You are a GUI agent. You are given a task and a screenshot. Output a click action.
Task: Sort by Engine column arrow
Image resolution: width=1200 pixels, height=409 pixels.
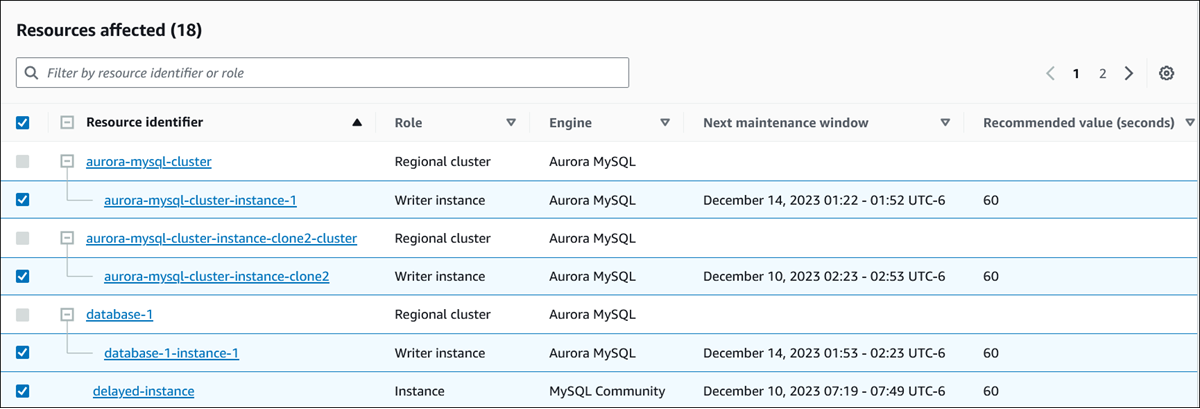(665, 123)
